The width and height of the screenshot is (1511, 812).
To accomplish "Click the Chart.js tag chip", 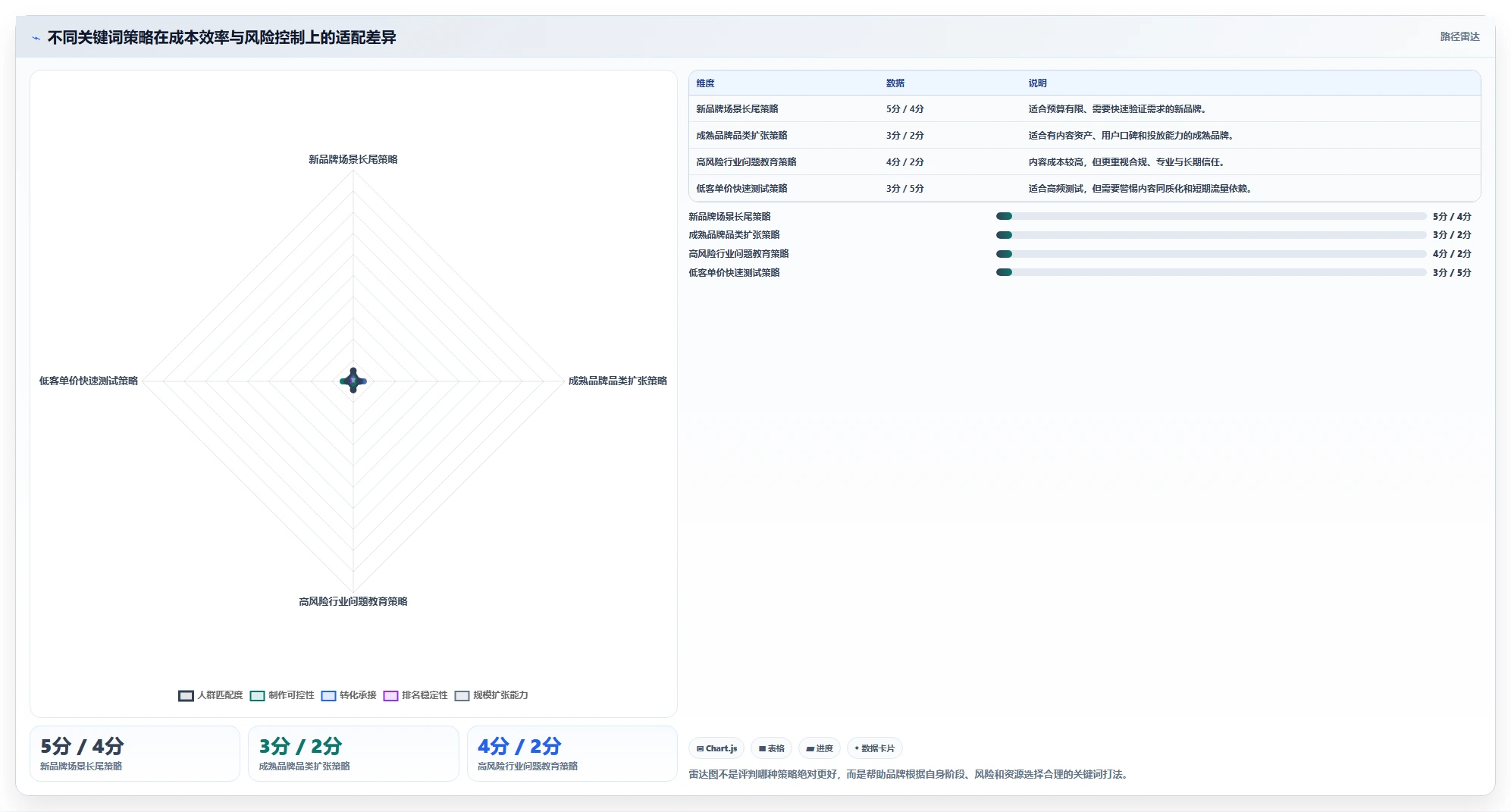I will (x=716, y=748).
